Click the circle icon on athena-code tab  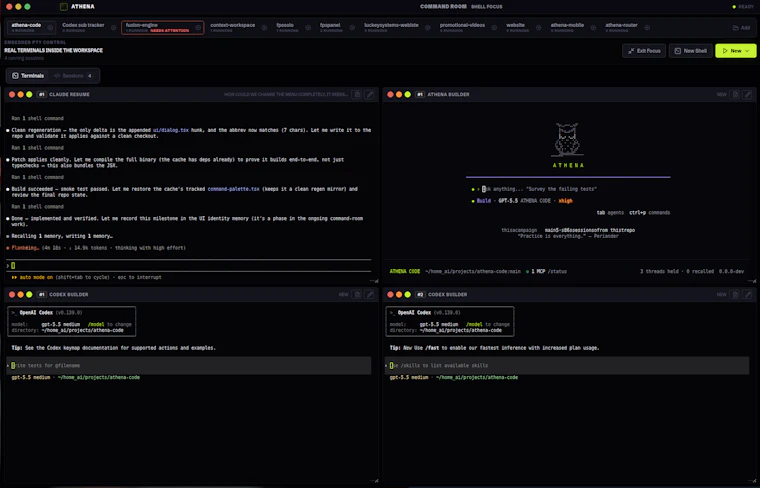50,28
